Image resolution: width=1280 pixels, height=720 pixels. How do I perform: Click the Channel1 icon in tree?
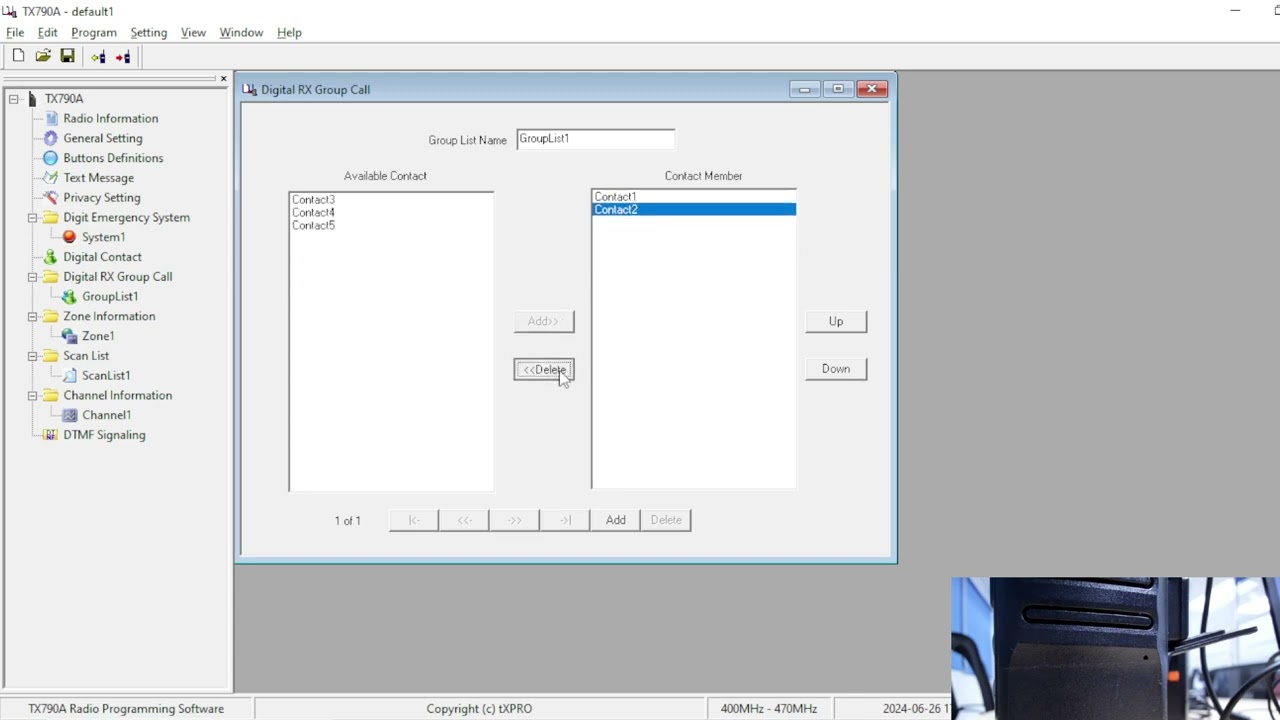(x=69, y=415)
